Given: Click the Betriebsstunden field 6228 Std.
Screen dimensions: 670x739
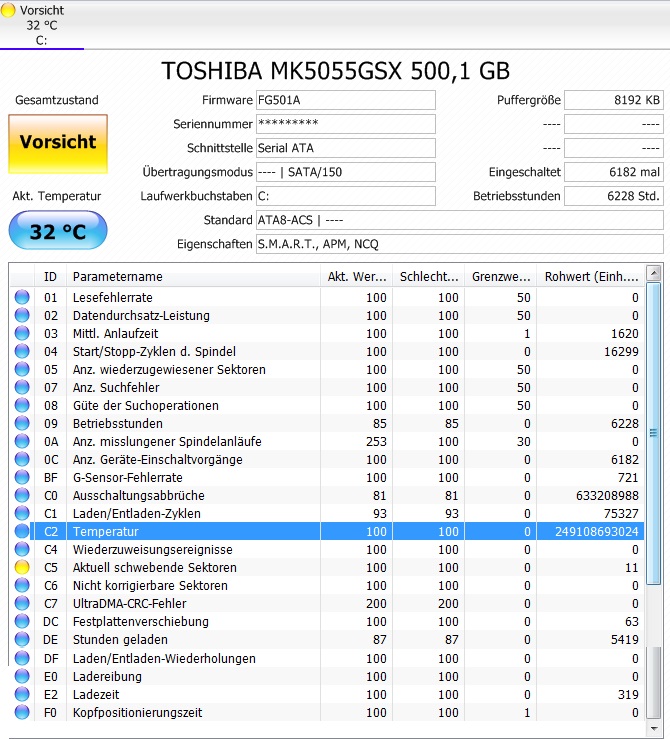Looking at the screenshot, I should pyautogui.click(x=613, y=197).
